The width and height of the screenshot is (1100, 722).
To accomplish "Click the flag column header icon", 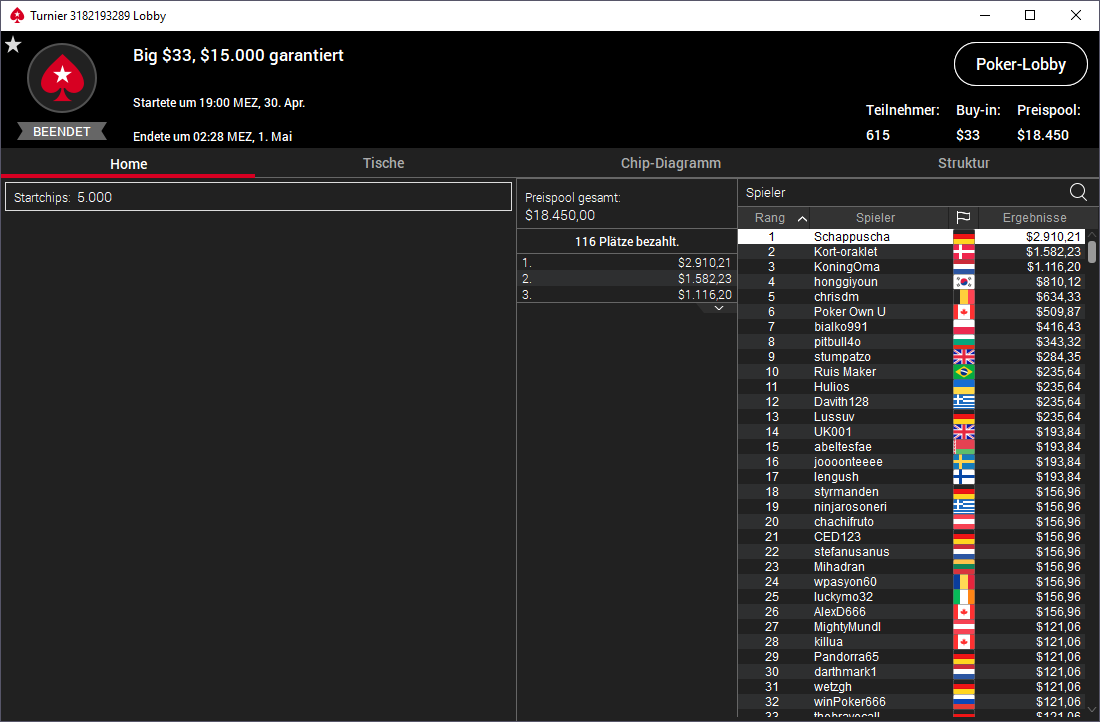I will click(x=963, y=218).
